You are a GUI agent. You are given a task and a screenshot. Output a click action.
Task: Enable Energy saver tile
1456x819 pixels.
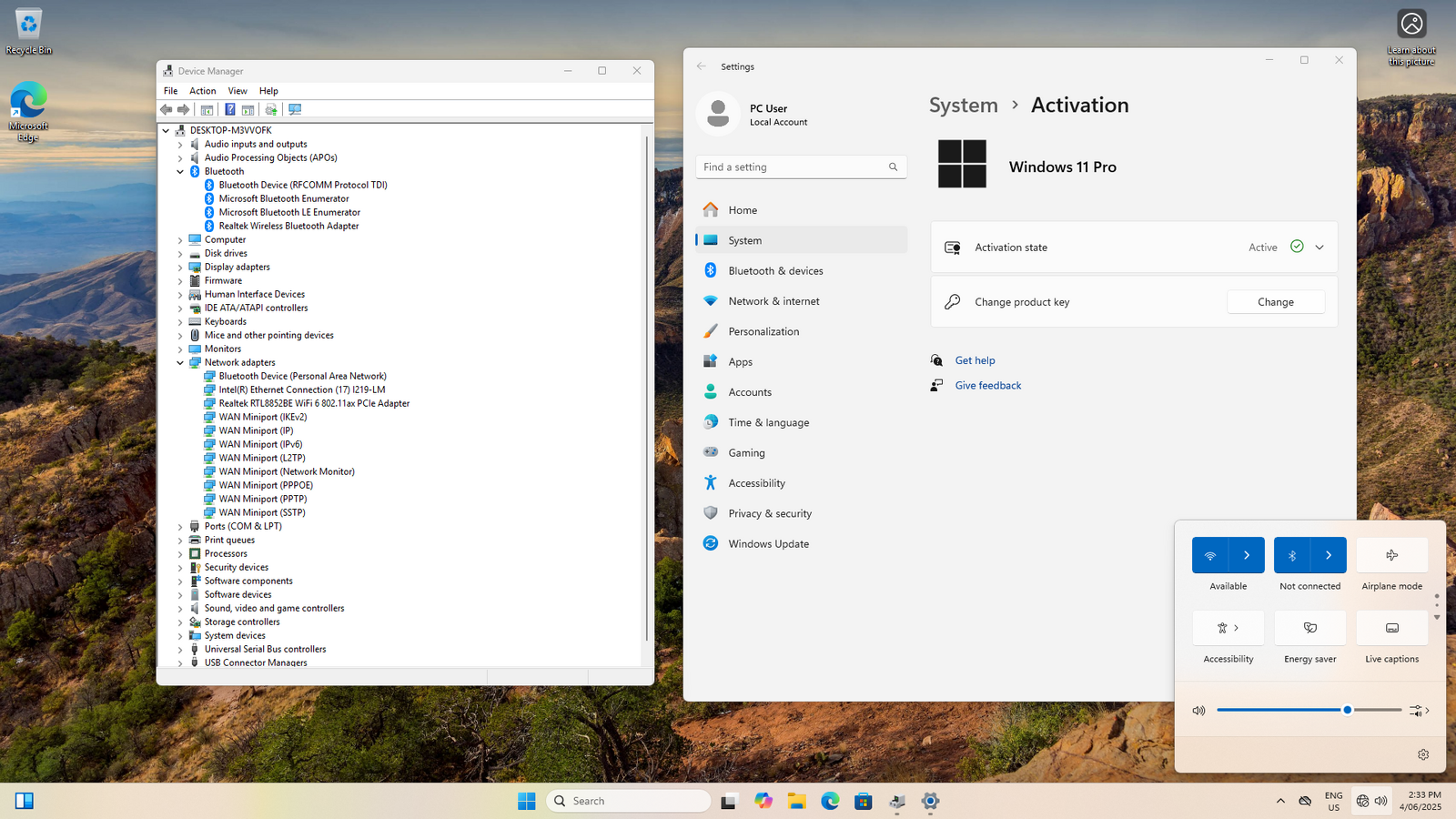click(1309, 628)
